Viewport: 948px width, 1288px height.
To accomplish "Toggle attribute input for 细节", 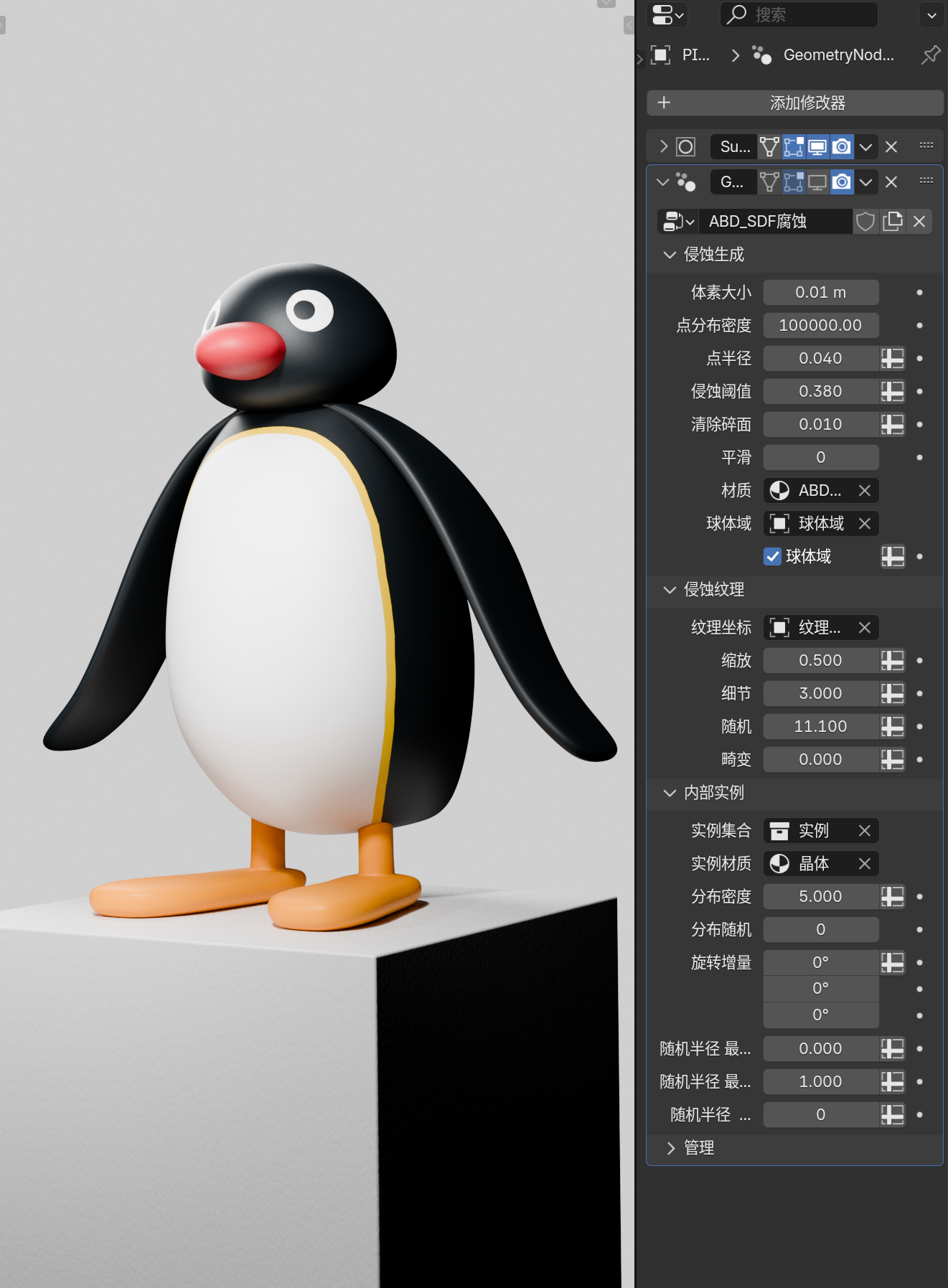I will tap(893, 694).
